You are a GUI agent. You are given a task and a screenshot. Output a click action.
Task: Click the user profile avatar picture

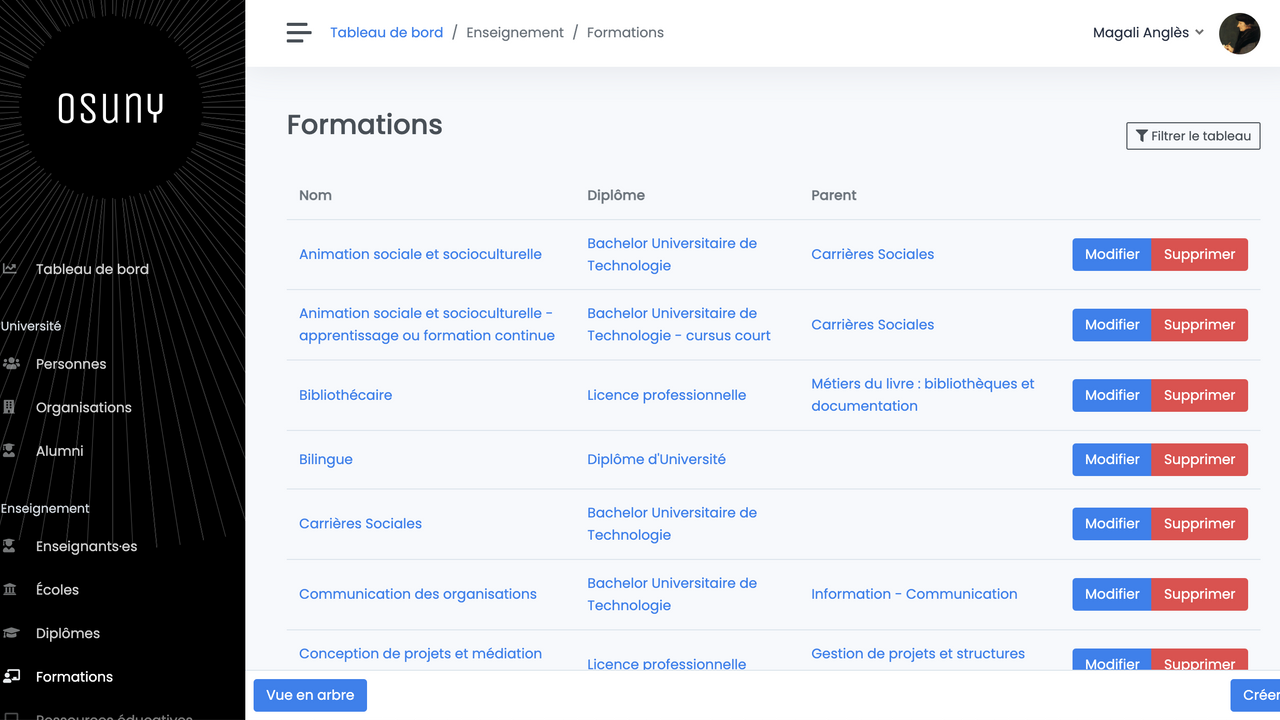click(1239, 34)
